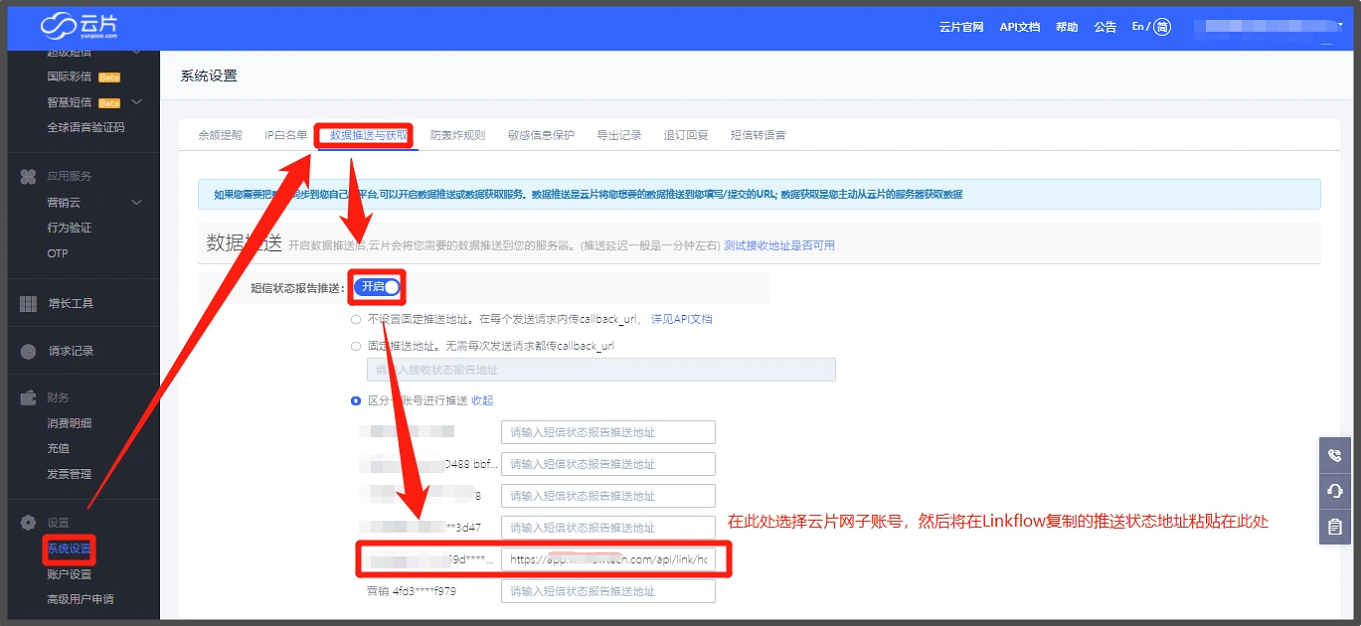
Task: Open 国际彩信 sidebar item
Action: point(69,76)
